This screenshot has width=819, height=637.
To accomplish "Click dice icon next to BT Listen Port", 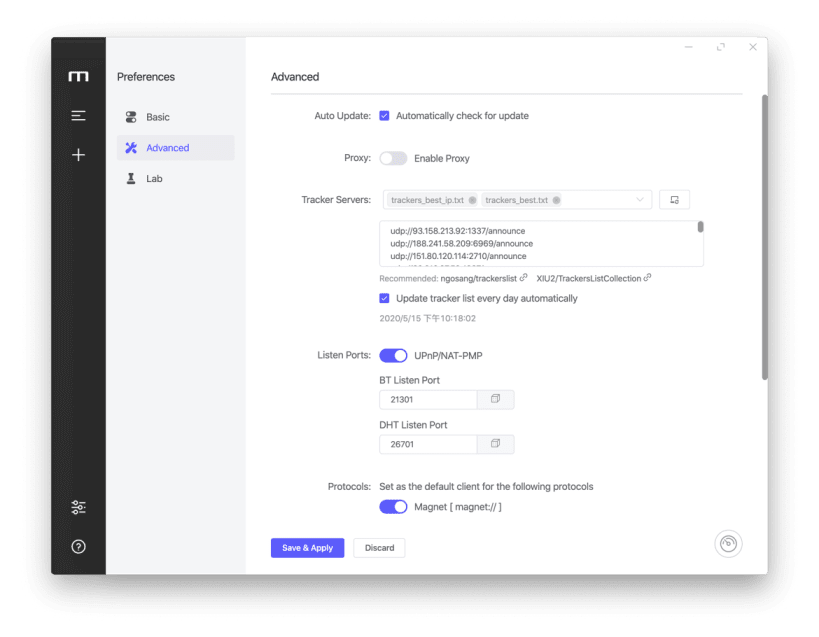I will [x=495, y=399].
